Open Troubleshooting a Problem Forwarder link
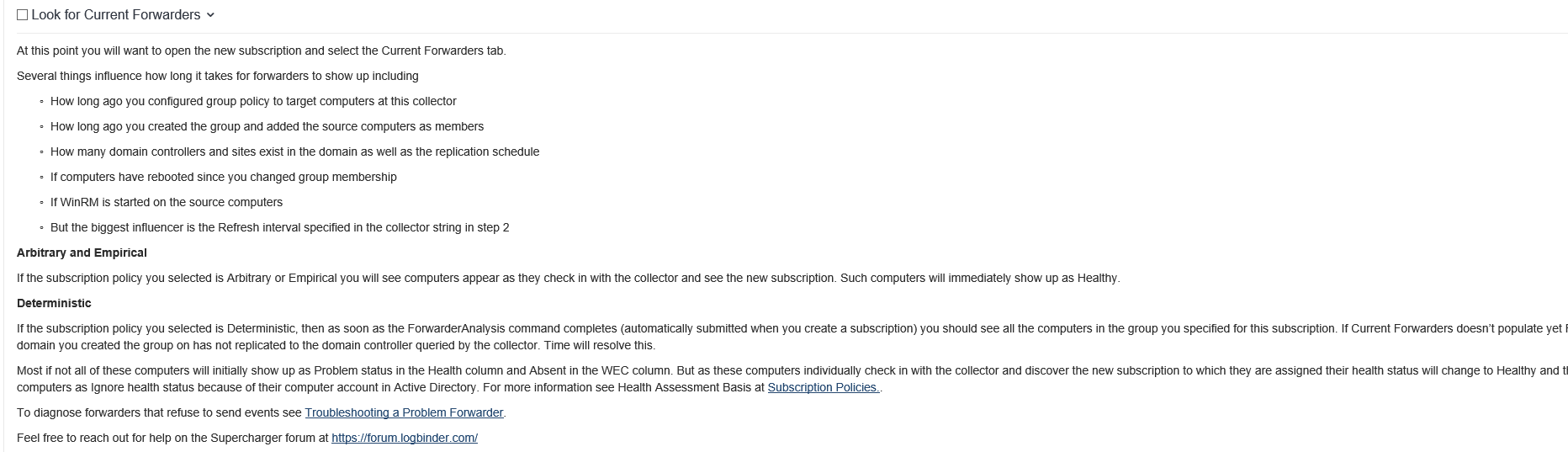This screenshot has height=452, width=1568. point(404,413)
